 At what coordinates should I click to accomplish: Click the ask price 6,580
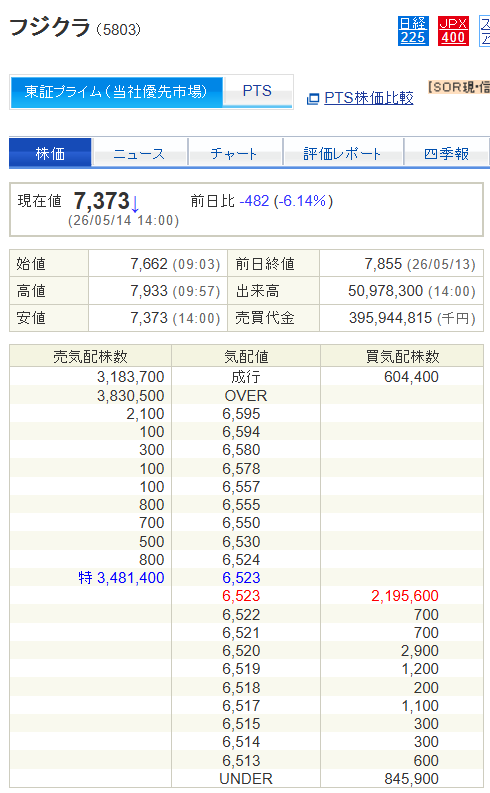(x=241, y=450)
